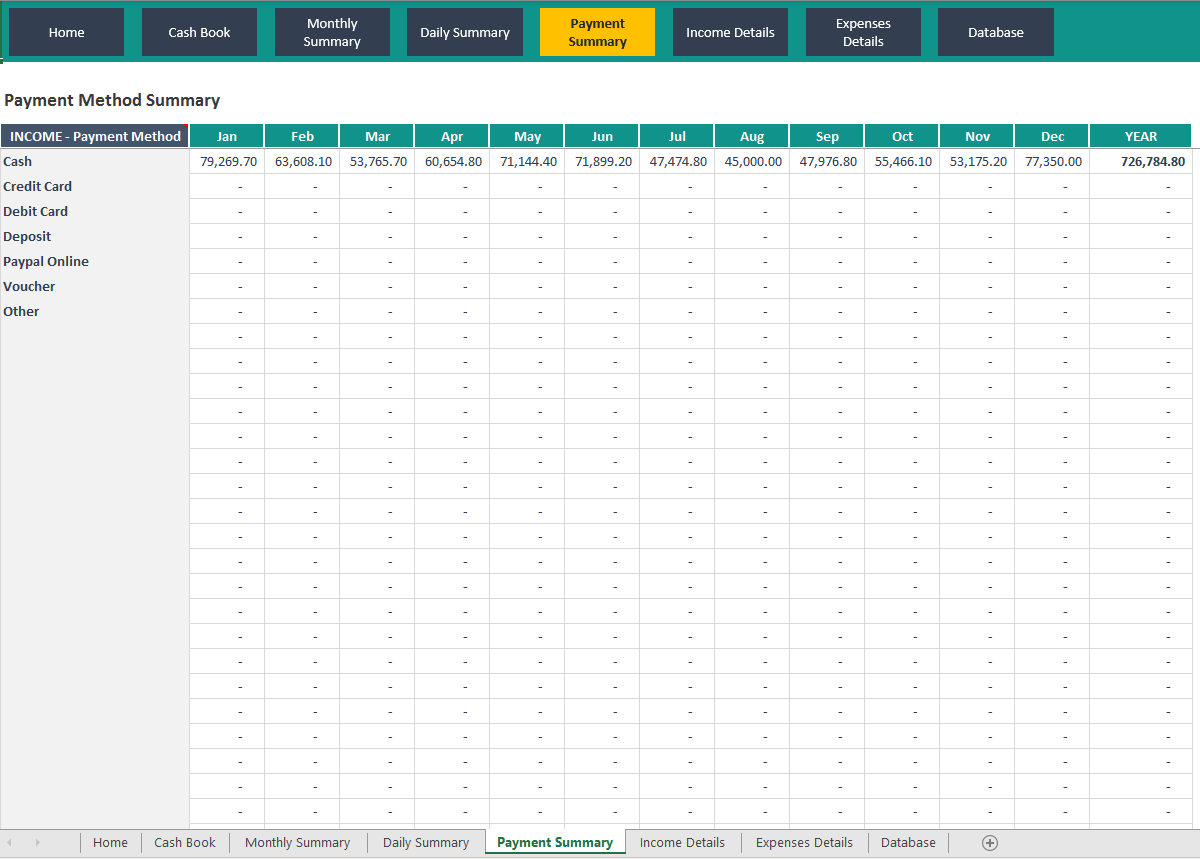Select the Payment Summary sheet tab
1200x859 pixels.
[555, 843]
